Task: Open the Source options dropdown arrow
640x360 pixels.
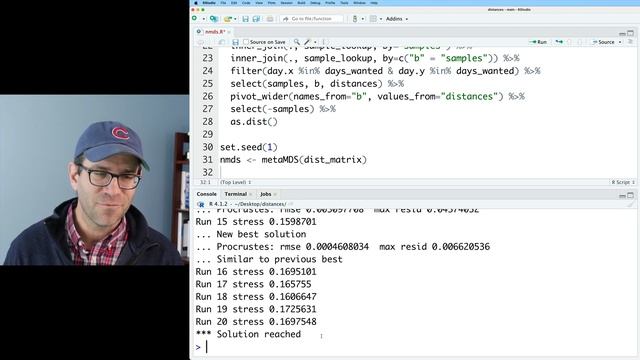Action: [x=620, y=42]
